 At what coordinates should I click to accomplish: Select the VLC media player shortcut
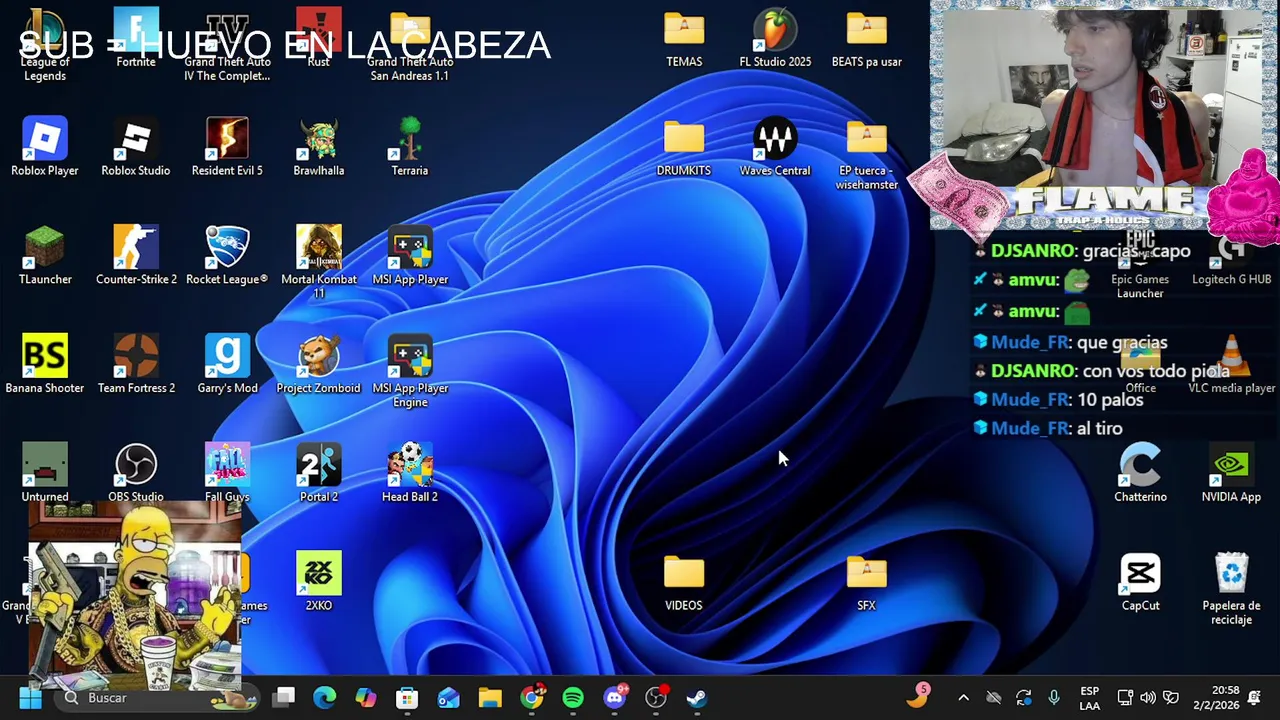tap(1231, 365)
